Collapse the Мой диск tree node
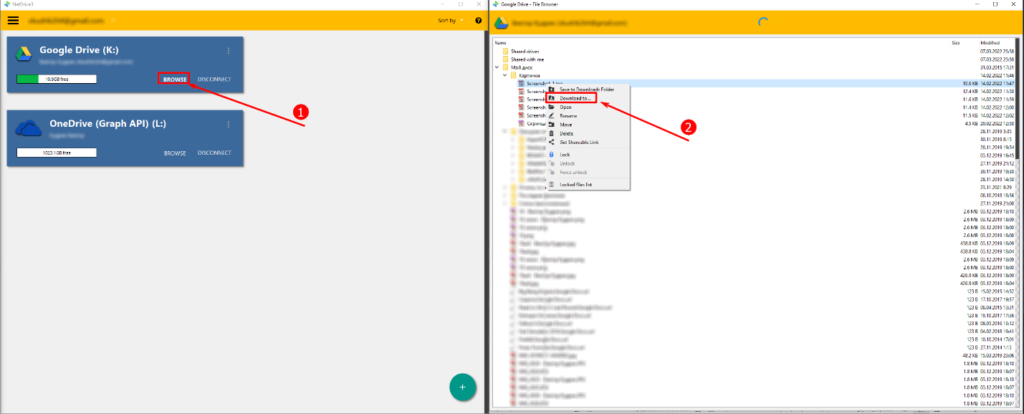The image size is (1024, 414). coord(497,67)
